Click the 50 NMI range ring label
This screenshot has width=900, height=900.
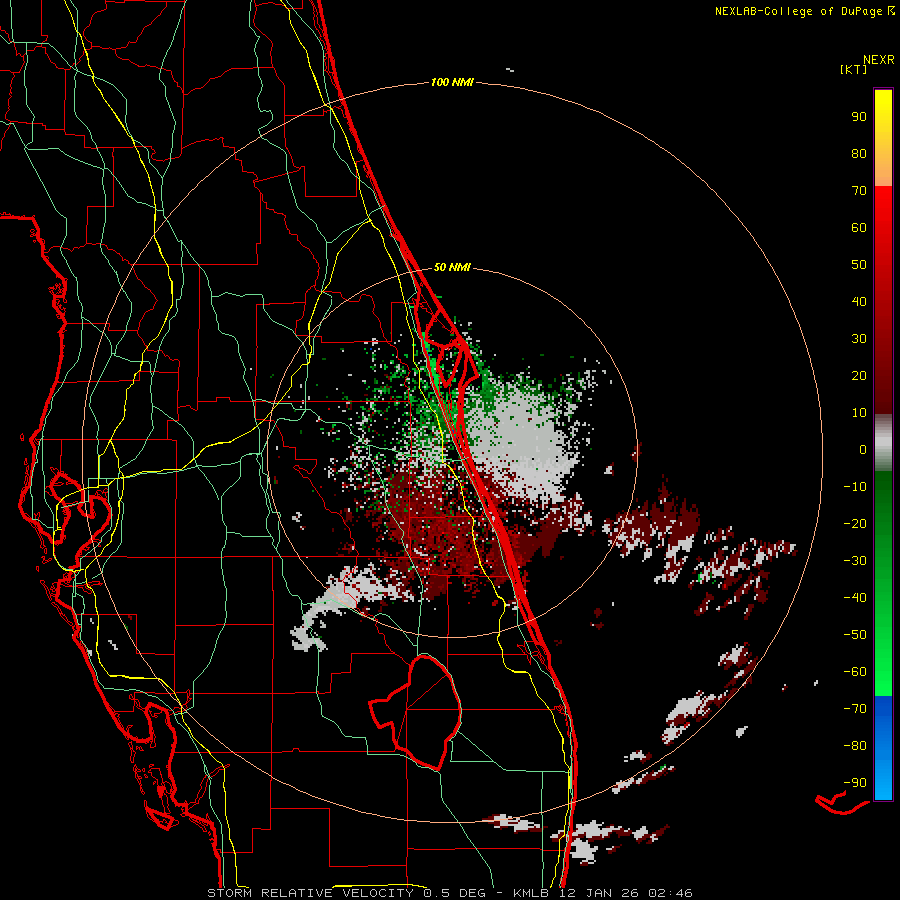(452, 267)
